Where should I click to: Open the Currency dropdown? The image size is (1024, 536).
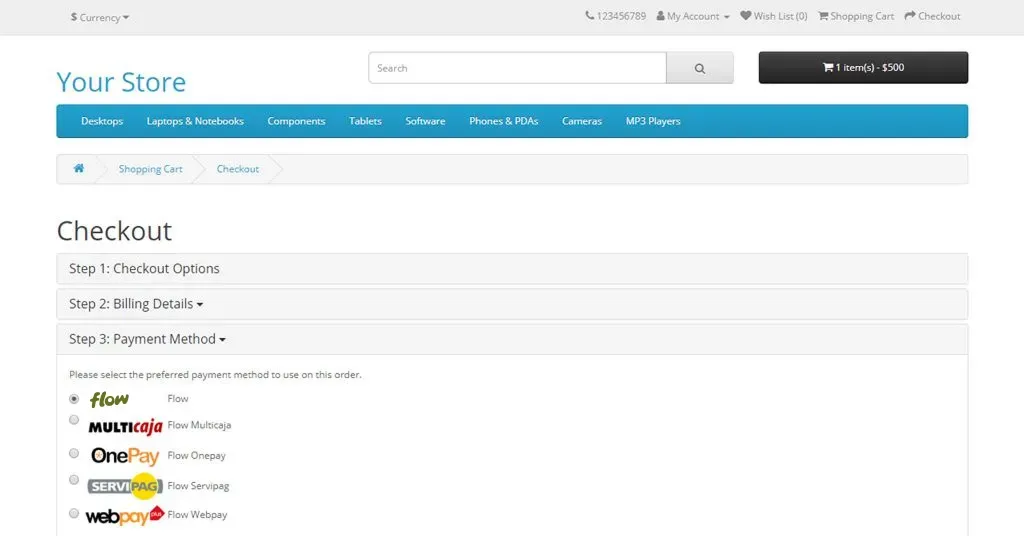pyautogui.click(x=100, y=17)
